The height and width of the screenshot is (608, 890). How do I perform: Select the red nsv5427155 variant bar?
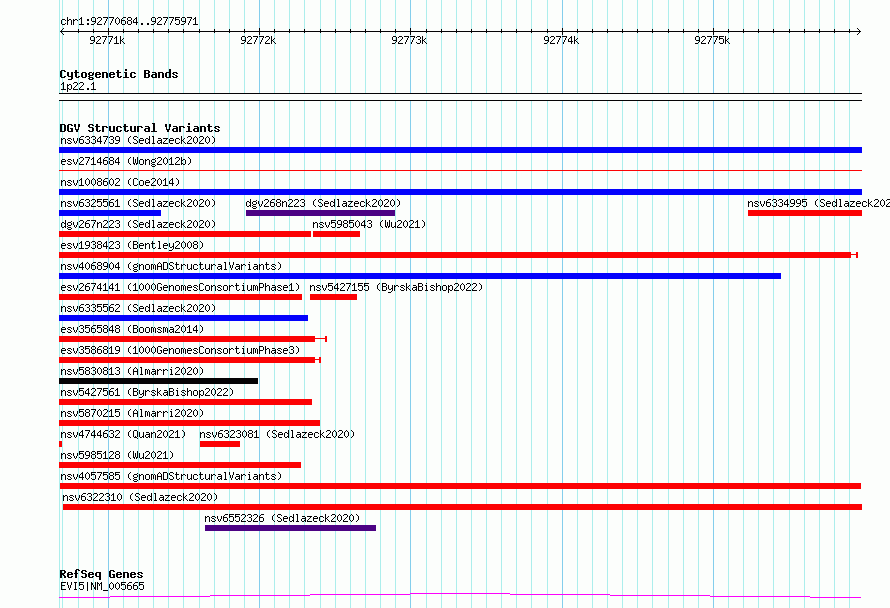333,297
